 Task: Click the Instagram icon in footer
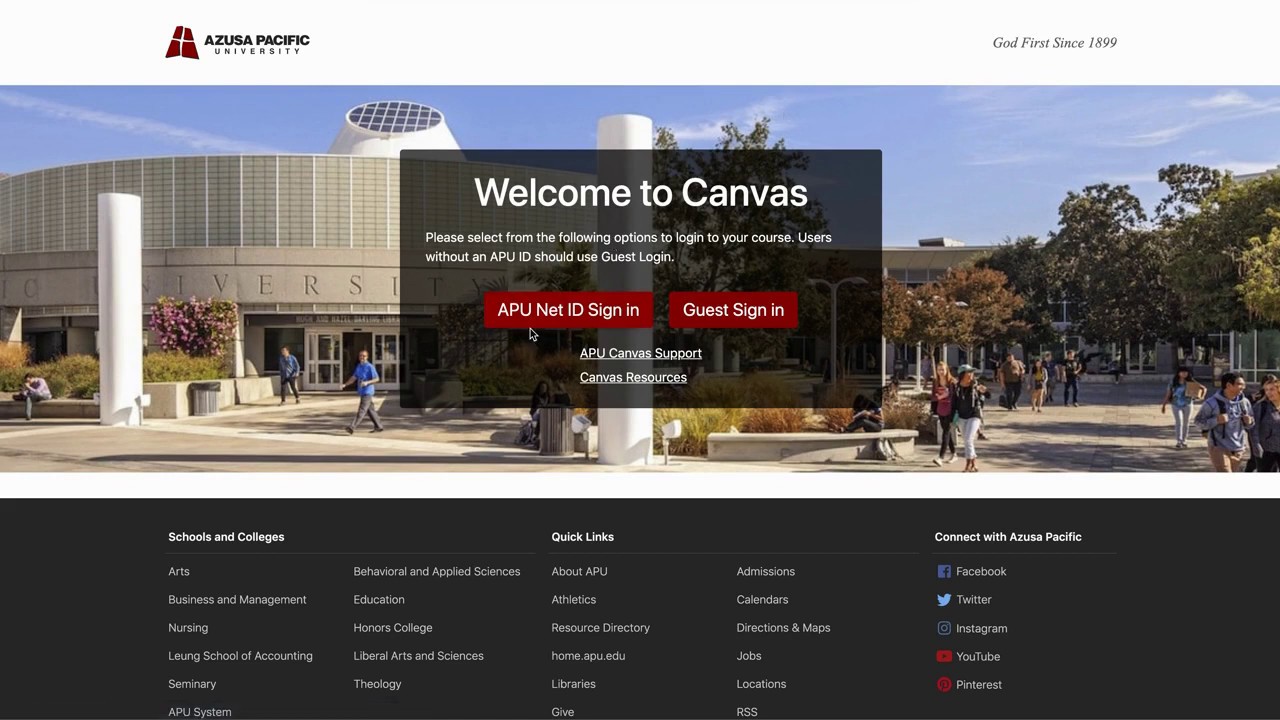click(944, 628)
